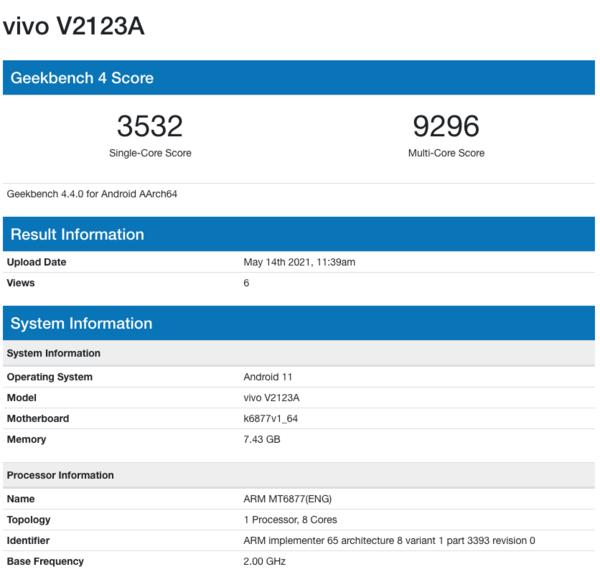Screen dimensions: 600x582
Task: Select the motherboard value k6877v1_64
Action: 271,419
